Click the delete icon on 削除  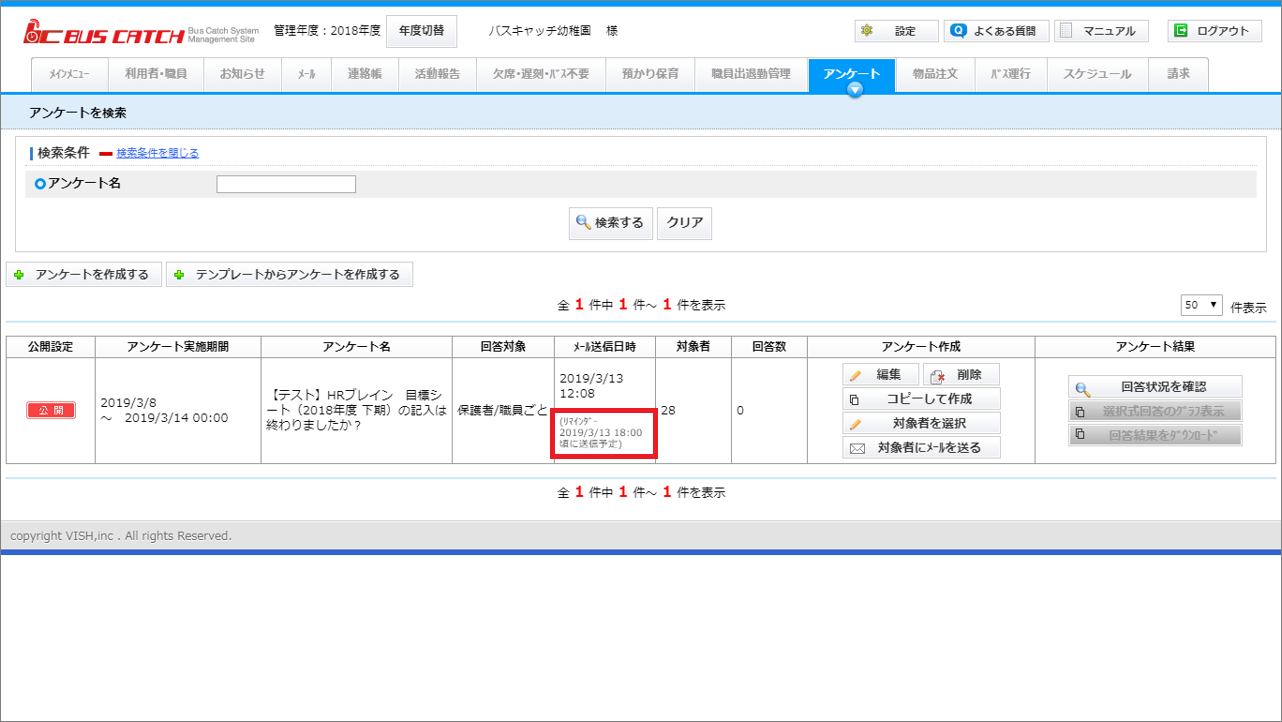[x=937, y=376]
